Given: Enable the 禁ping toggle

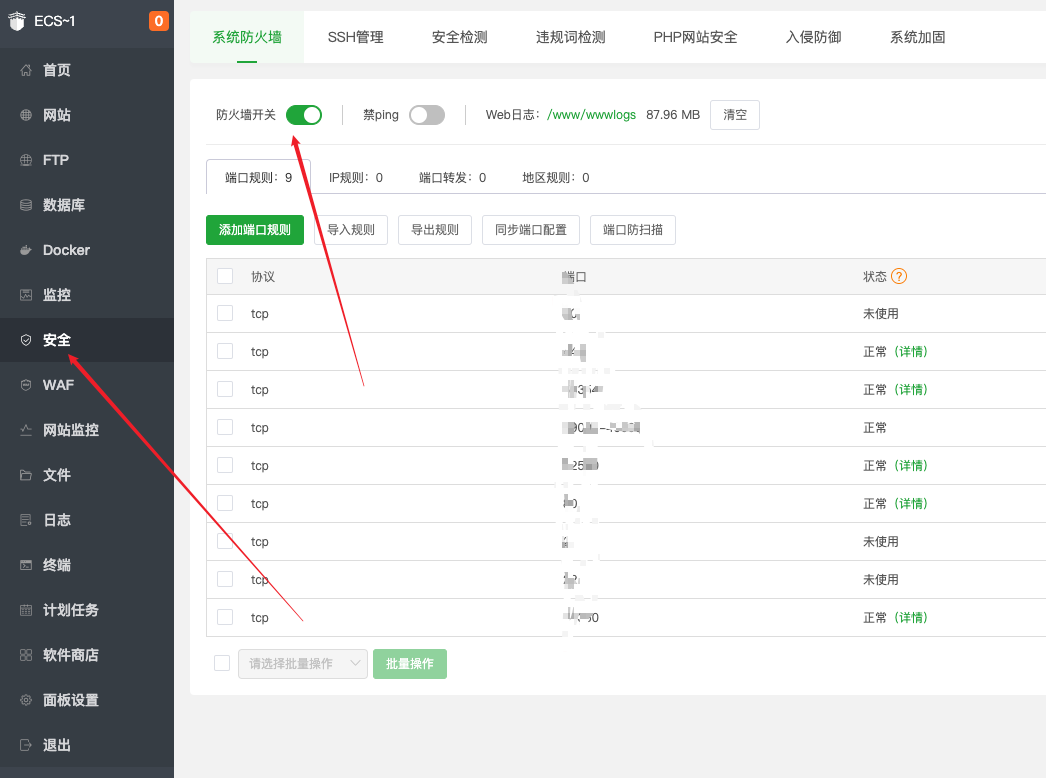Looking at the screenshot, I should tap(427, 115).
